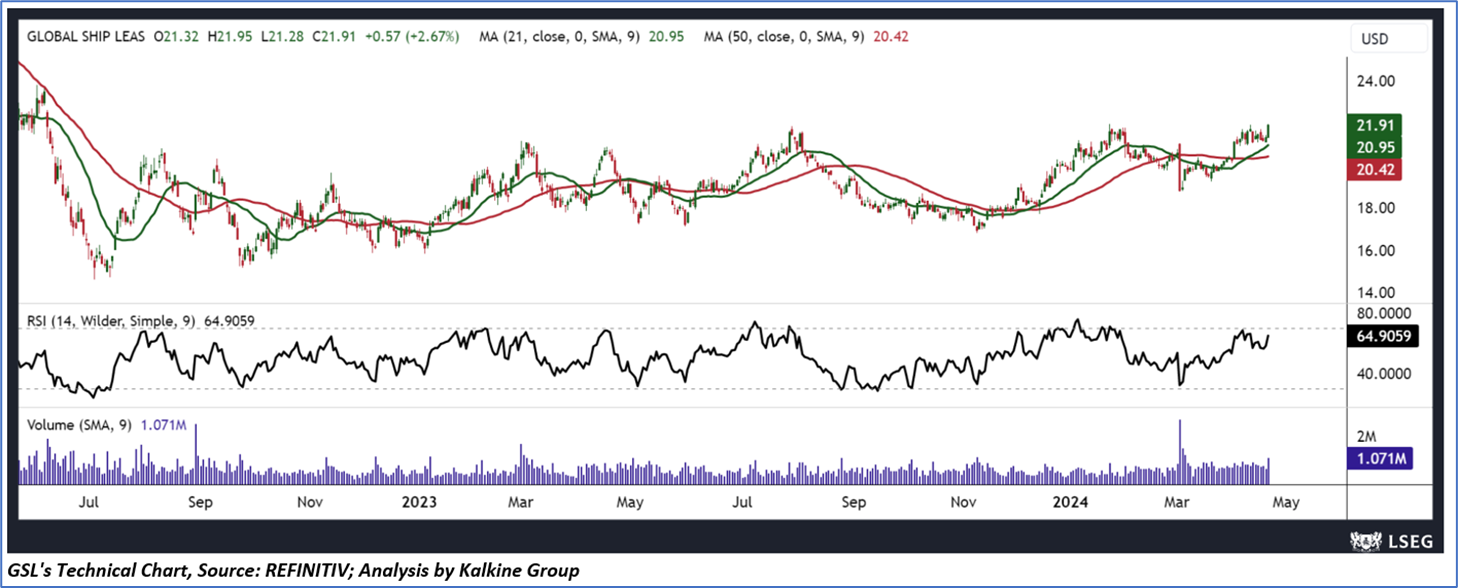Screen dimensions: 1458x588
Task: Click the 2M volume axis label
Action: (x=1367, y=437)
